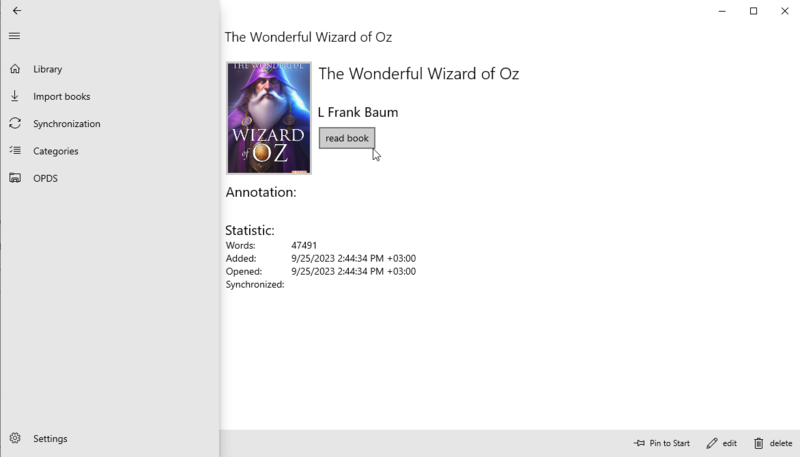
Task: Click the read book button
Action: 347,138
